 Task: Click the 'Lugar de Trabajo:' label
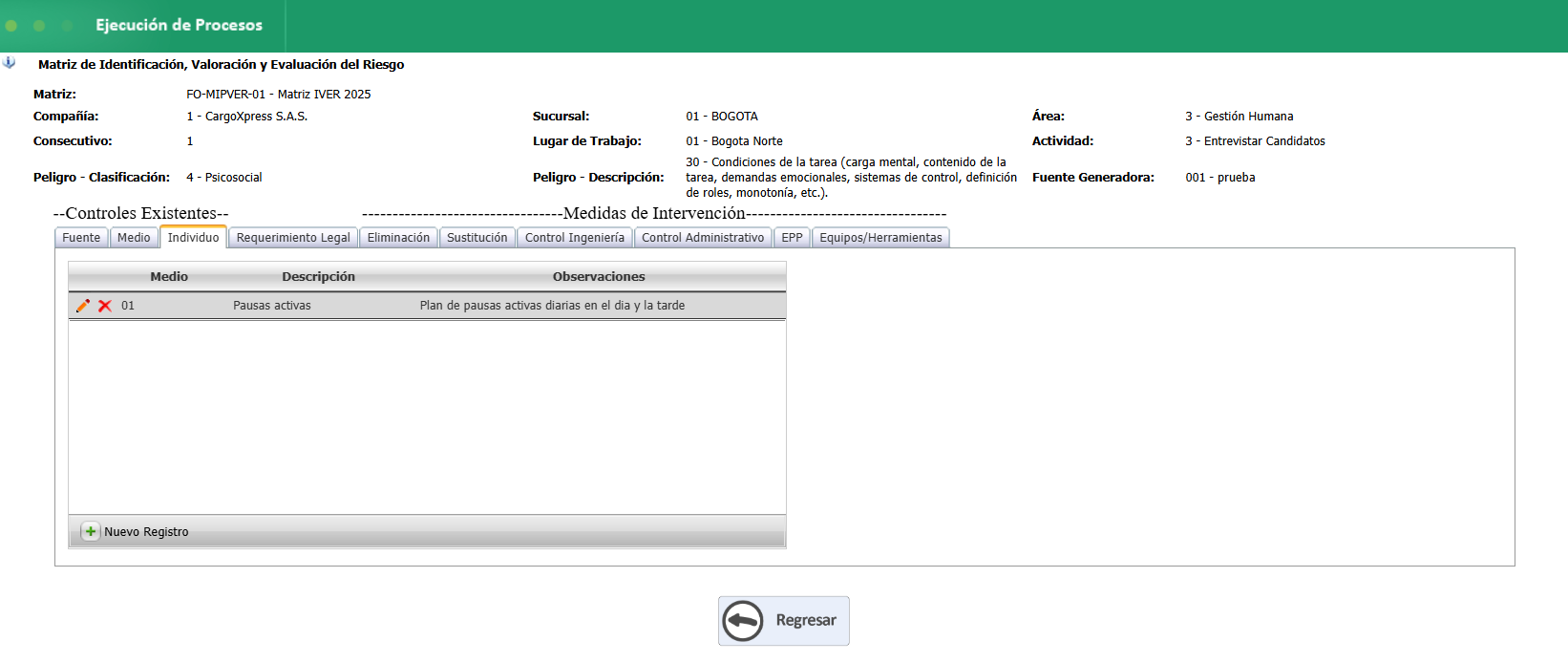[587, 141]
